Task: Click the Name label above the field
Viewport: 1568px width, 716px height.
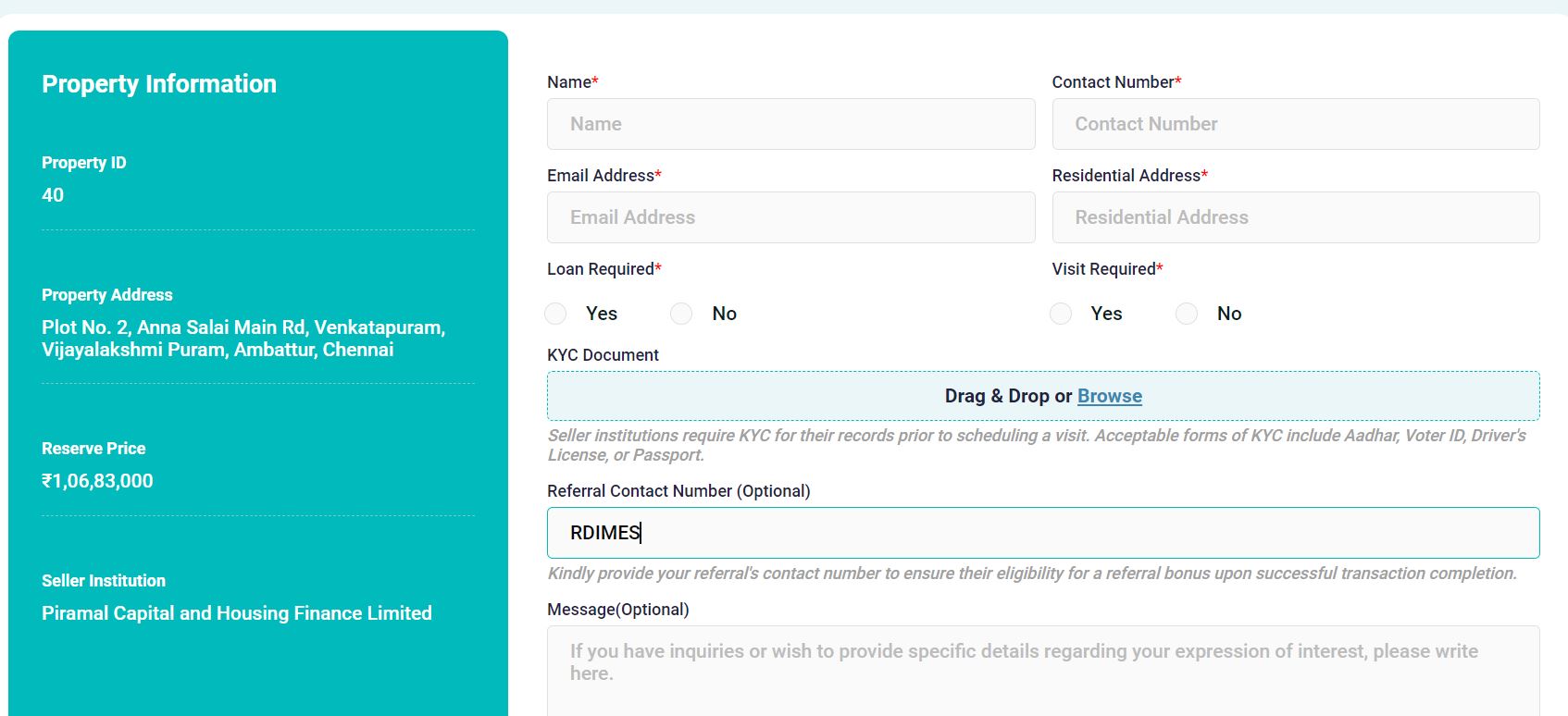Action: point(572,82)
